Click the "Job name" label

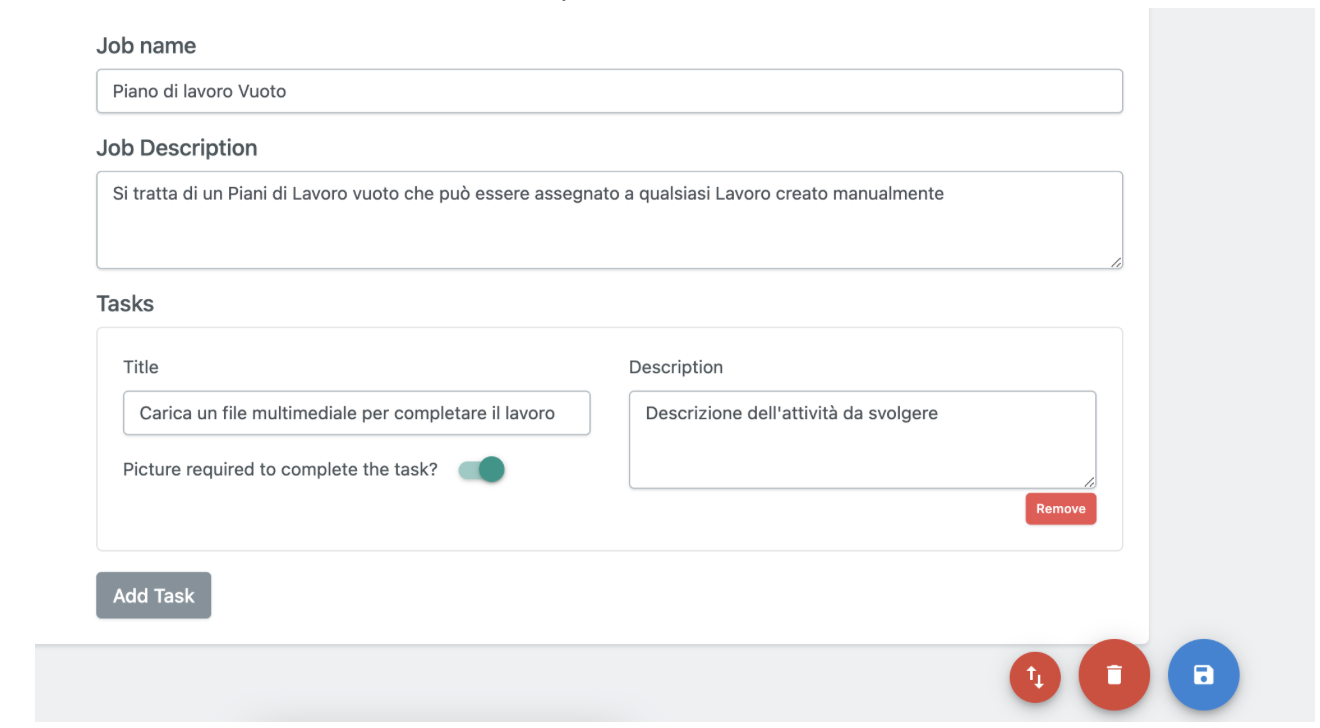(146, 46)
